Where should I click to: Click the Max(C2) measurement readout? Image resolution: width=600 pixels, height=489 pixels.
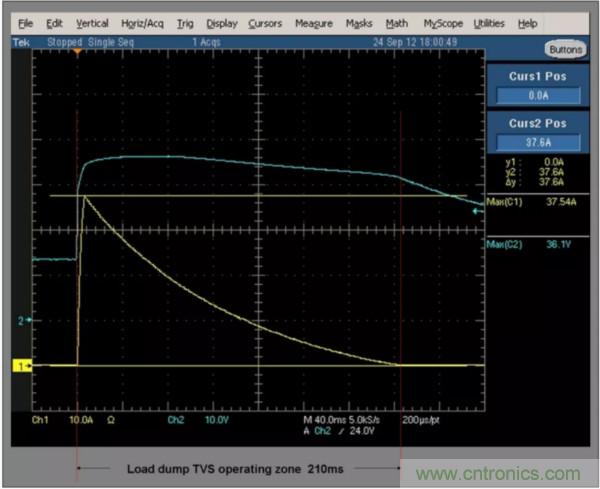(539, 245)
